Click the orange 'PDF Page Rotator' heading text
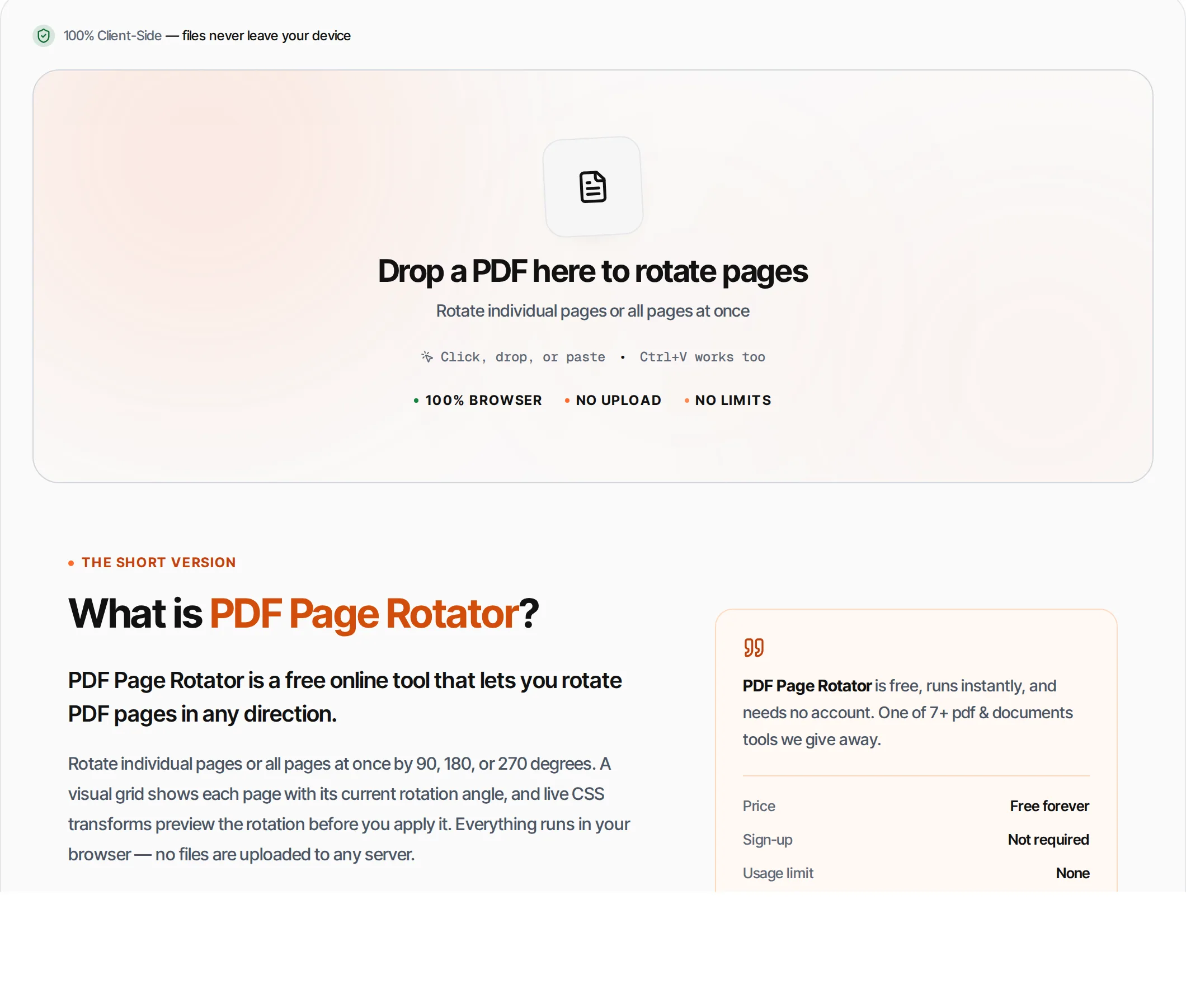 pos(364,614)
